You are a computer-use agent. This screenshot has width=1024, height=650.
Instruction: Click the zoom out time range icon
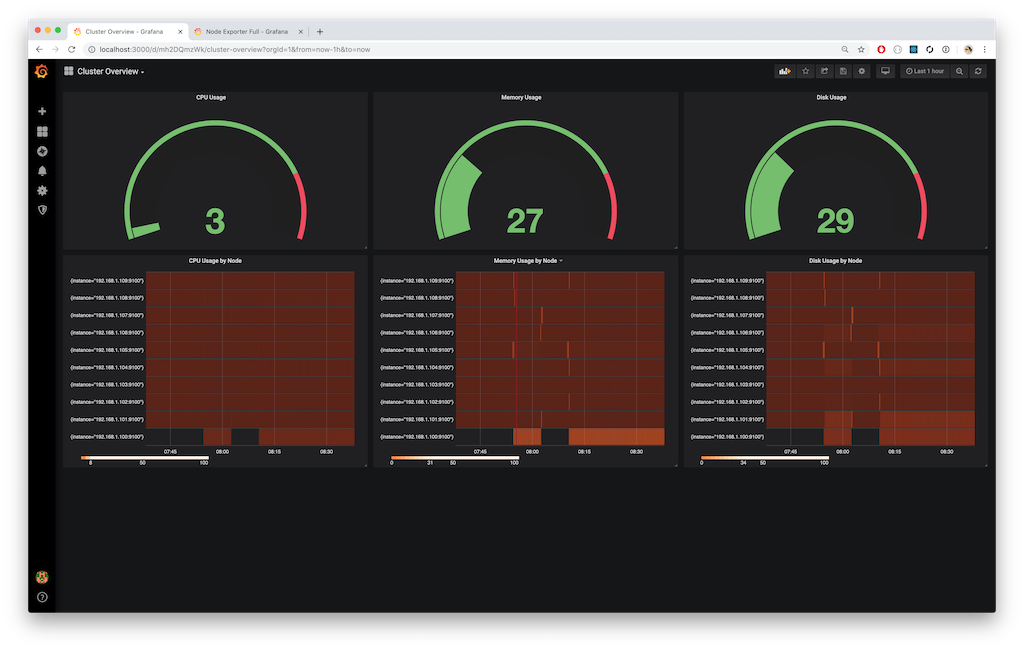click(x=959, y=71)
